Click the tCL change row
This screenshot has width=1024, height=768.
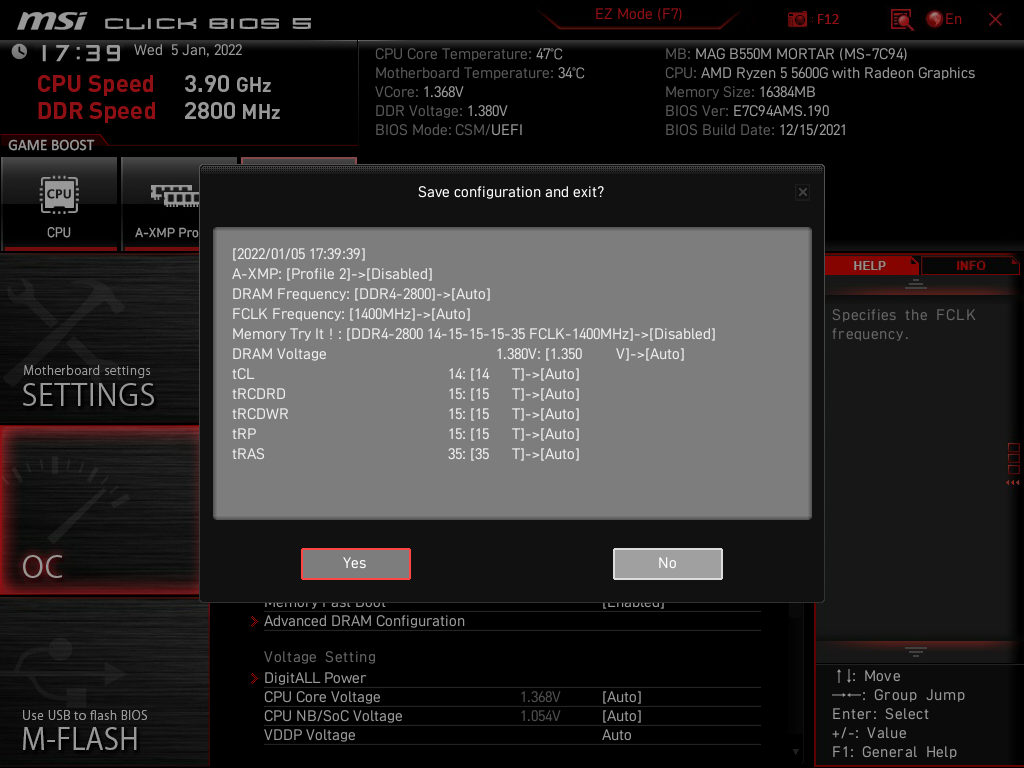(x=406, y=374)
